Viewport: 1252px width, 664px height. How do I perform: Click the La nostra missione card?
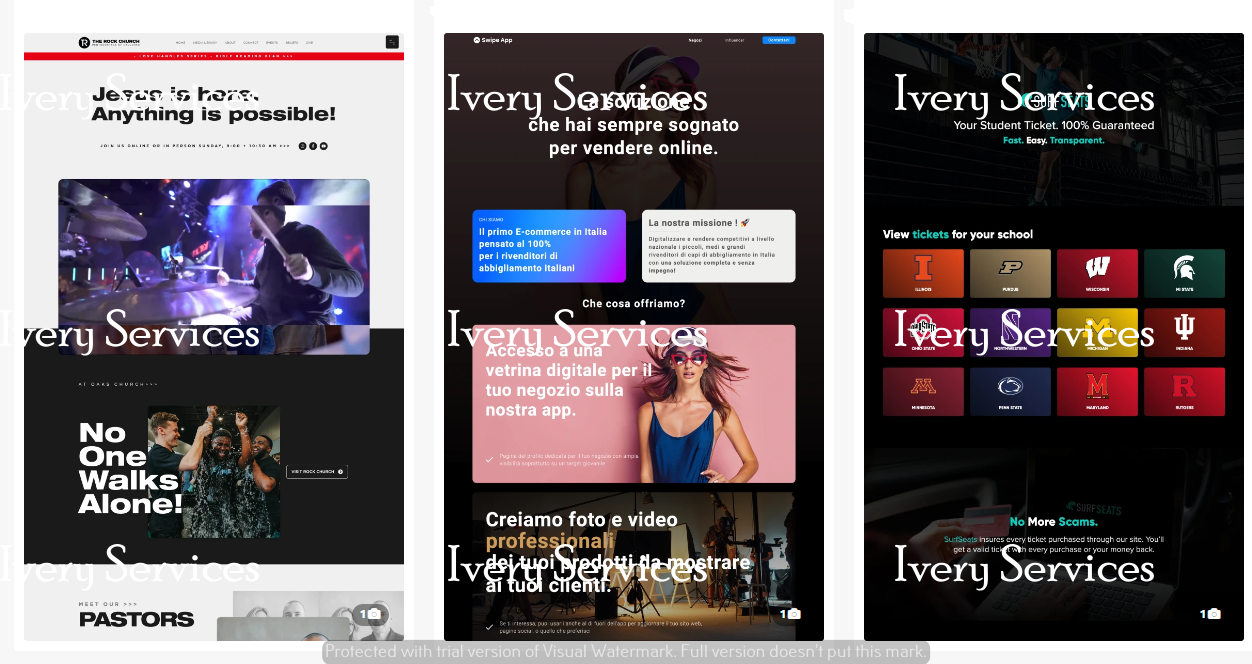click(x=718, y=246)
